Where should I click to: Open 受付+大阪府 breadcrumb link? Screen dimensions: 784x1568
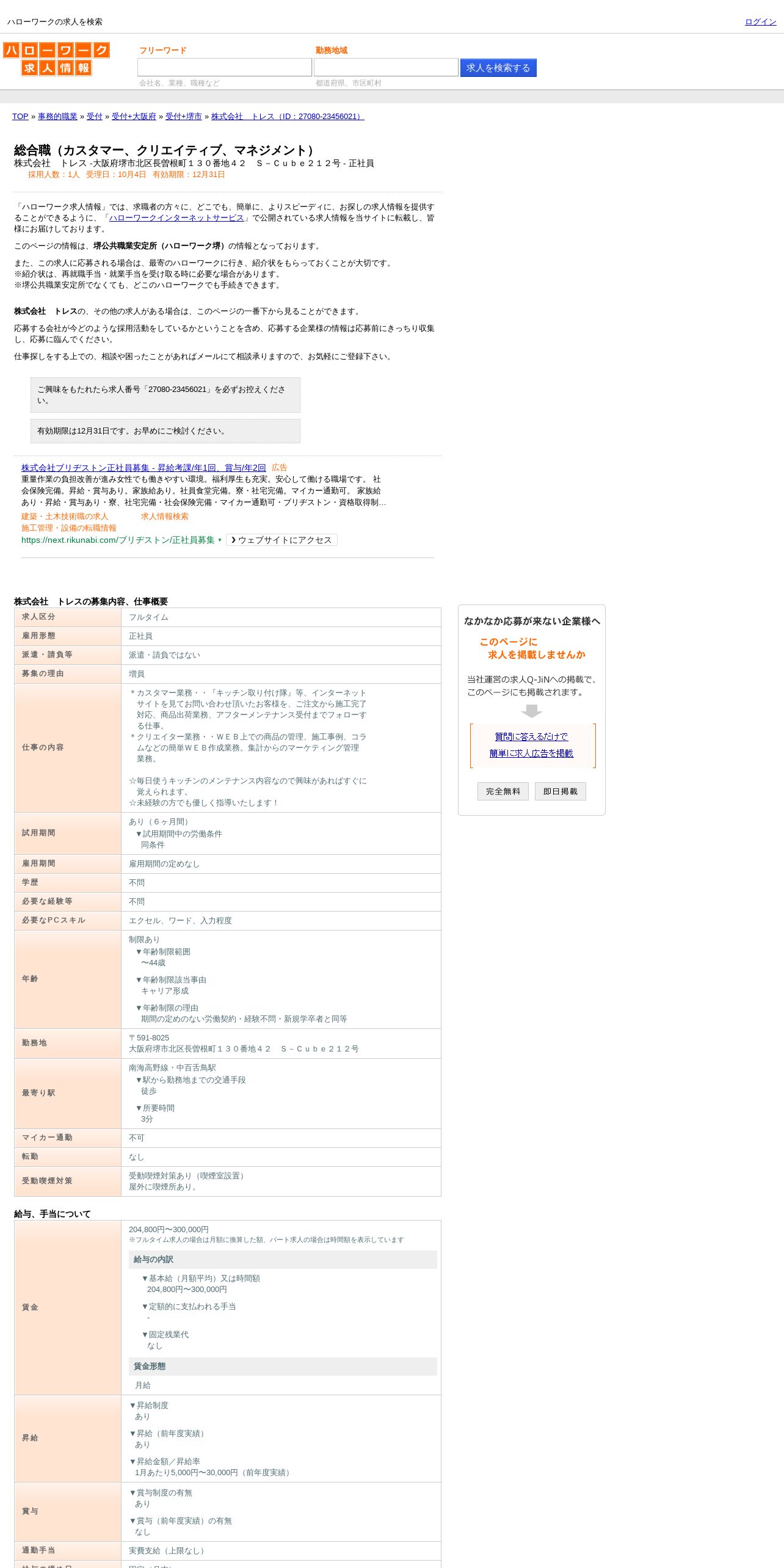134,117
